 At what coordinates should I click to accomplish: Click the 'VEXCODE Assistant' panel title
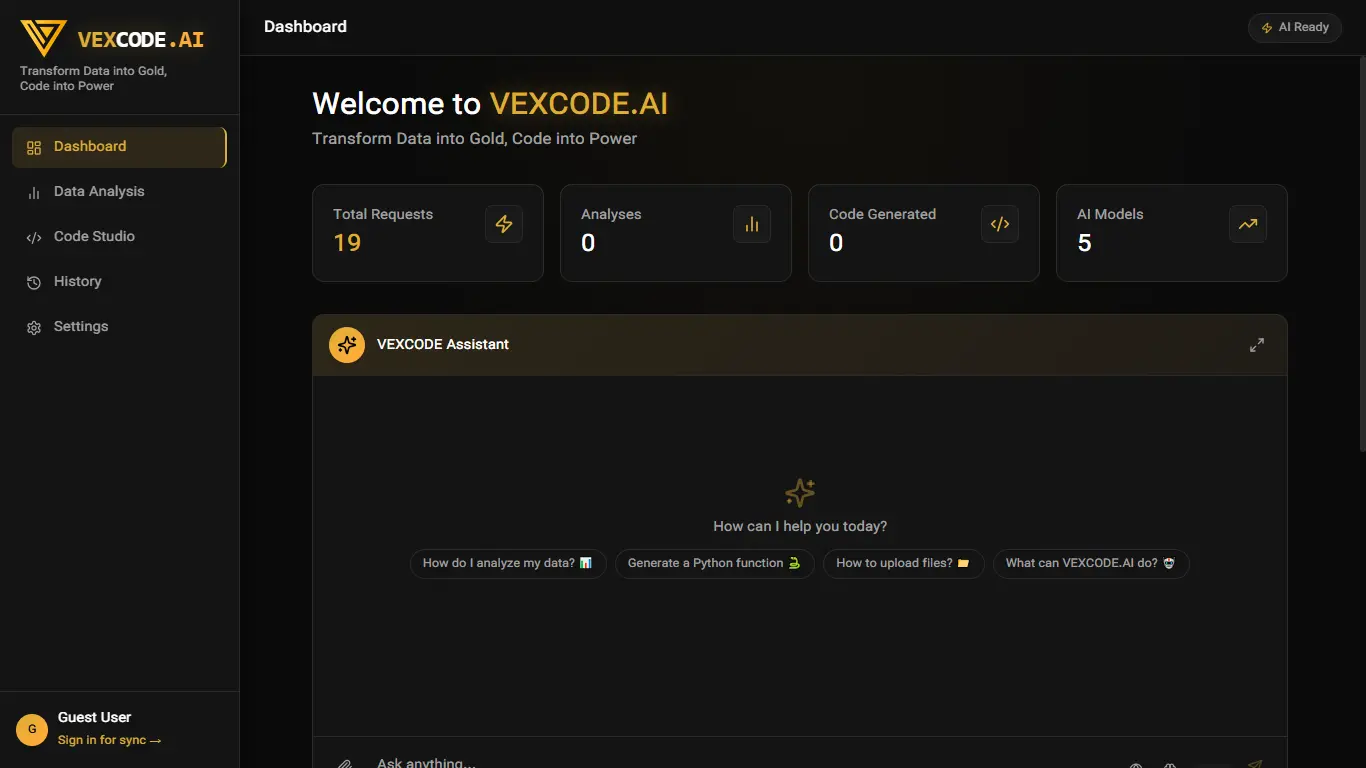[443, 344]
